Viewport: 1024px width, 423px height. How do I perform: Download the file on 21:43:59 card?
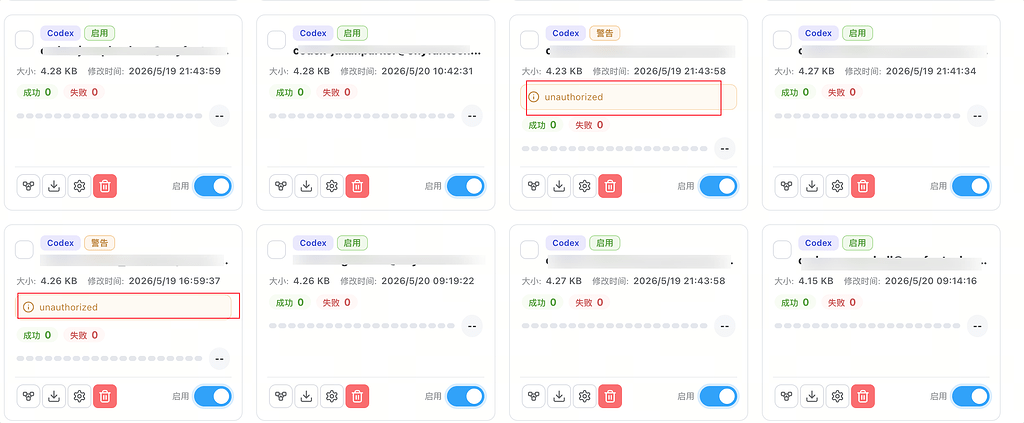(54, 186)
